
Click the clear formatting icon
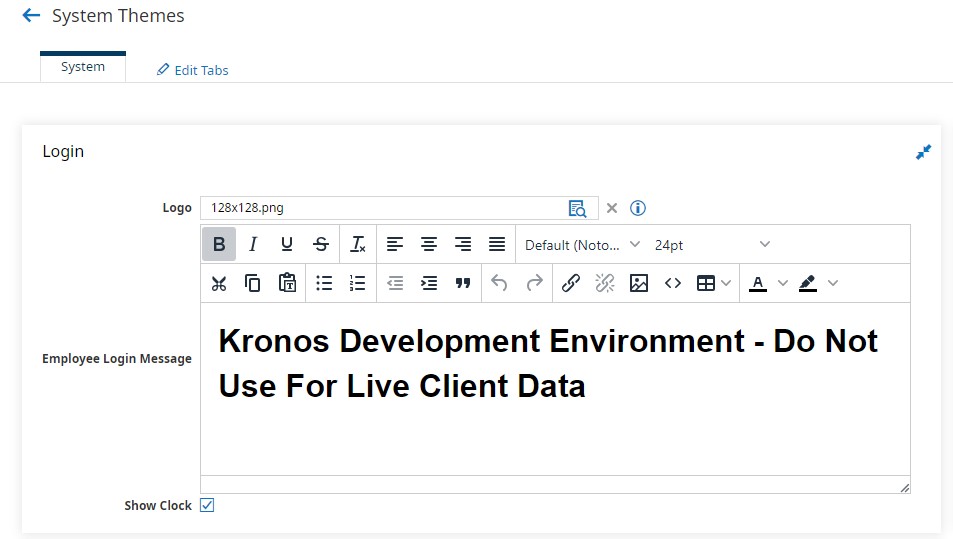click(357, 244)
